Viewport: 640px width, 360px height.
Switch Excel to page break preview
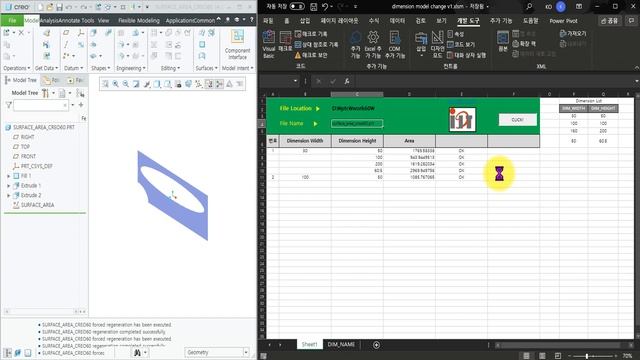pos(558,356)
